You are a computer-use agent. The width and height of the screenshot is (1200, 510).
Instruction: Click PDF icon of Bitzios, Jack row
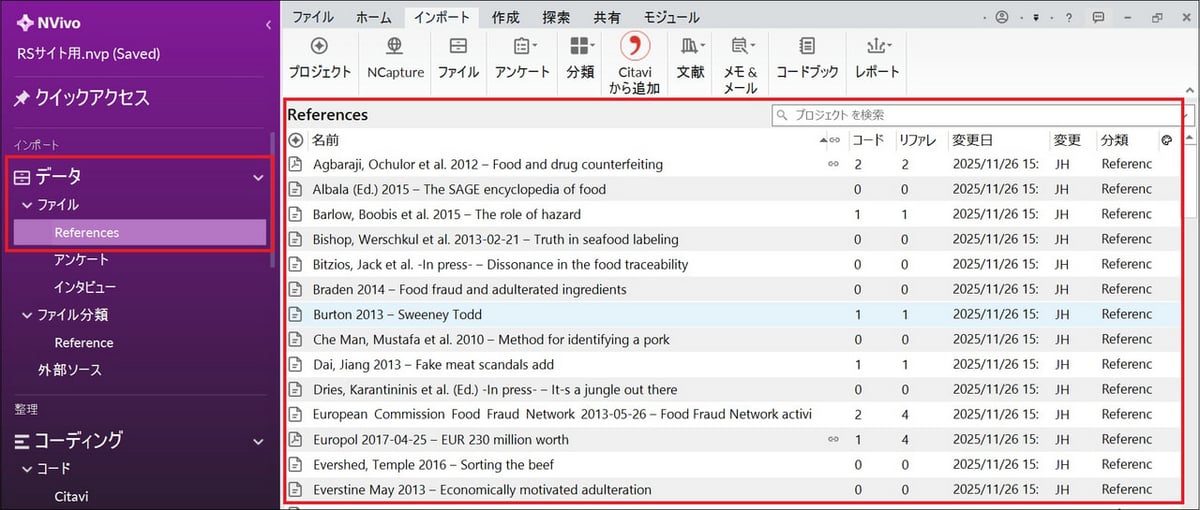[x=296, y=264]
